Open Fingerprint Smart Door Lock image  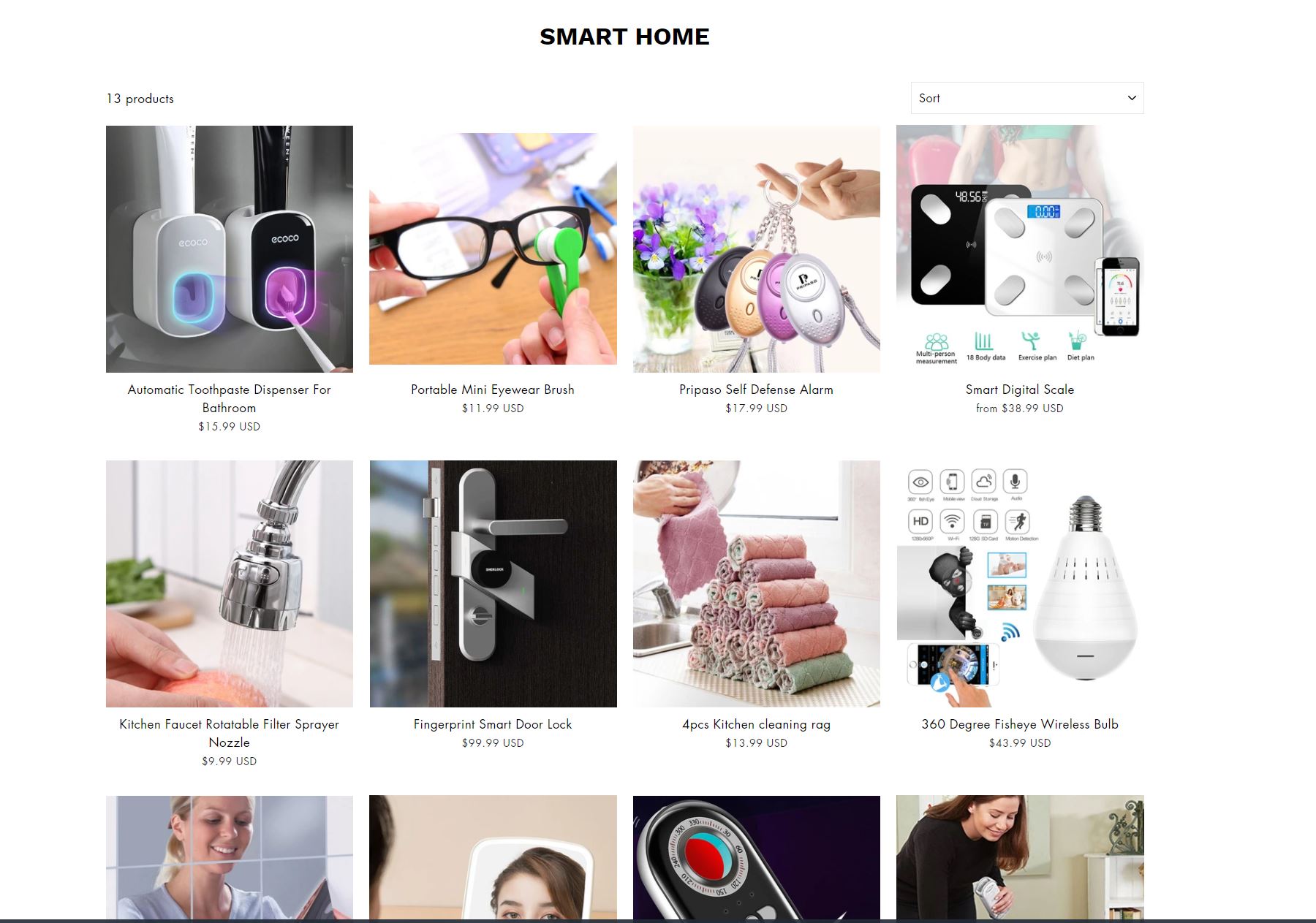493,584
